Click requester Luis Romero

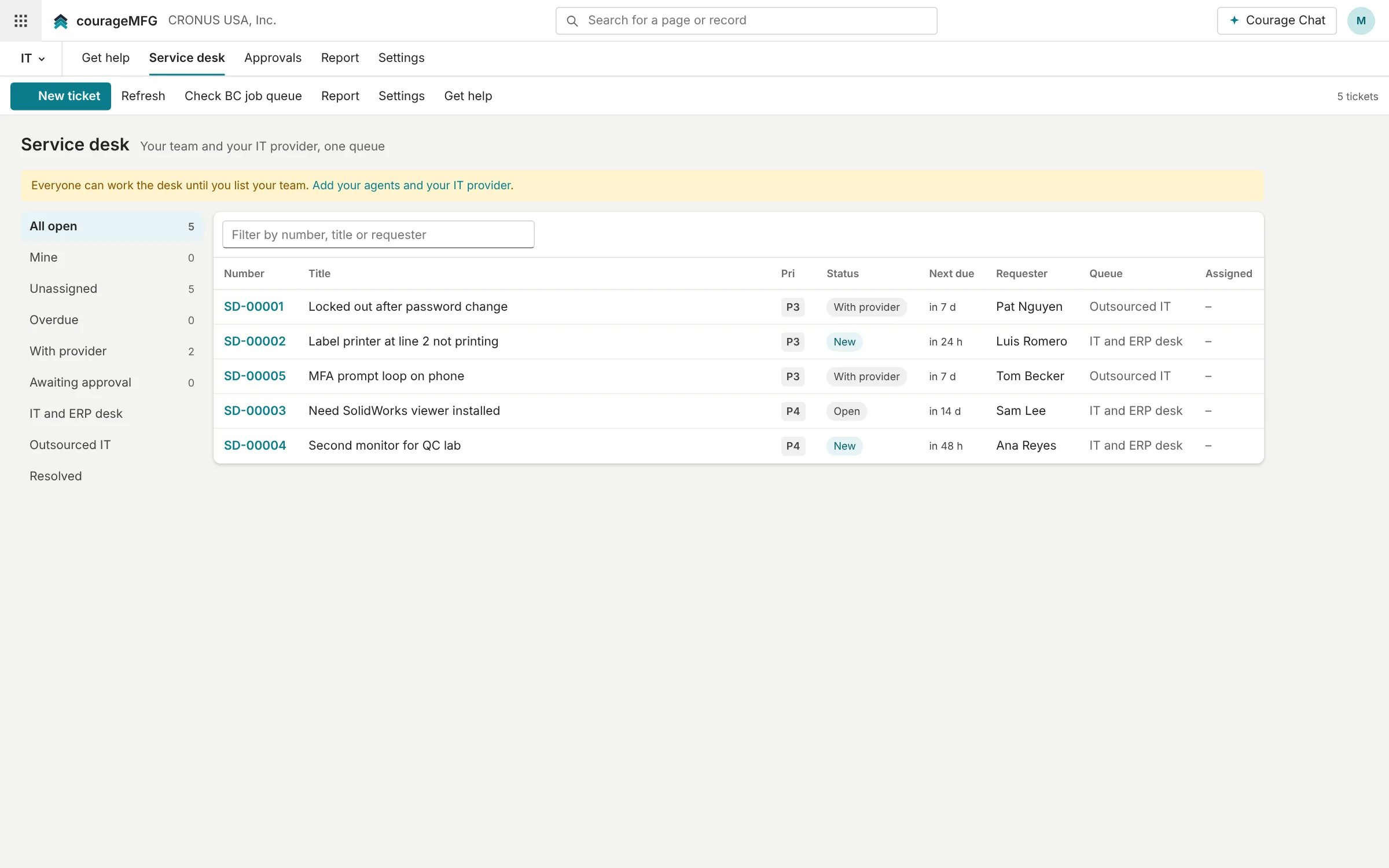click(x=1031, y=341)
